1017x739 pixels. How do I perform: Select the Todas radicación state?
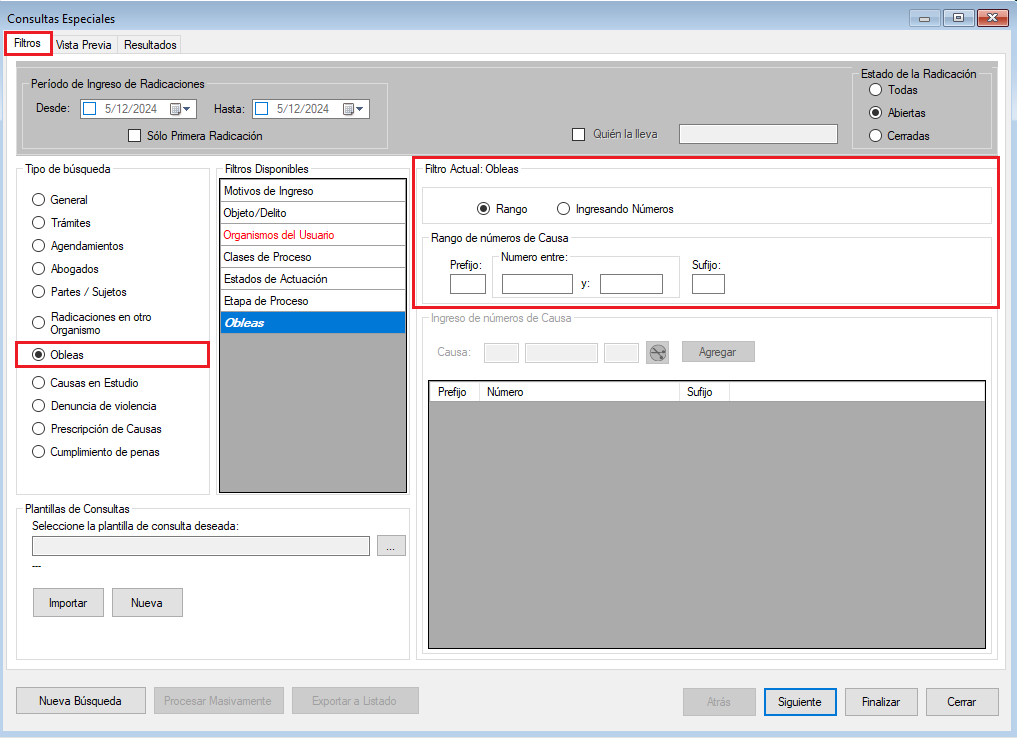(x=876, y=90)
